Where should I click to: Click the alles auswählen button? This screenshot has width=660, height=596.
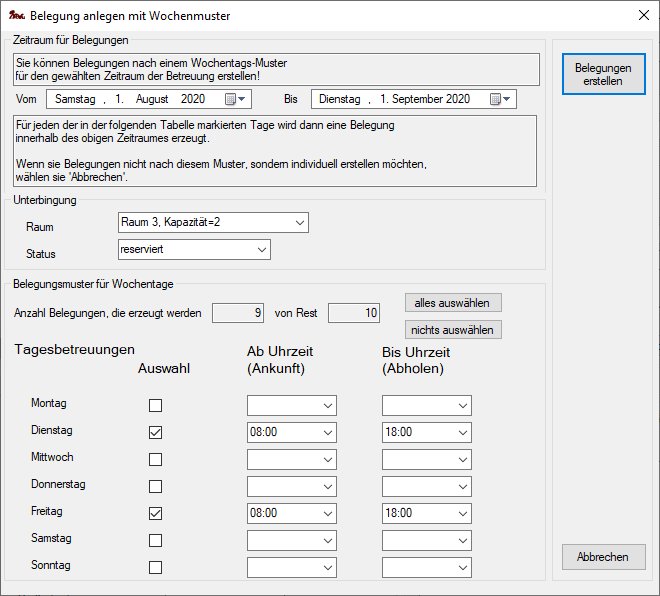click(x=454, y=302)
